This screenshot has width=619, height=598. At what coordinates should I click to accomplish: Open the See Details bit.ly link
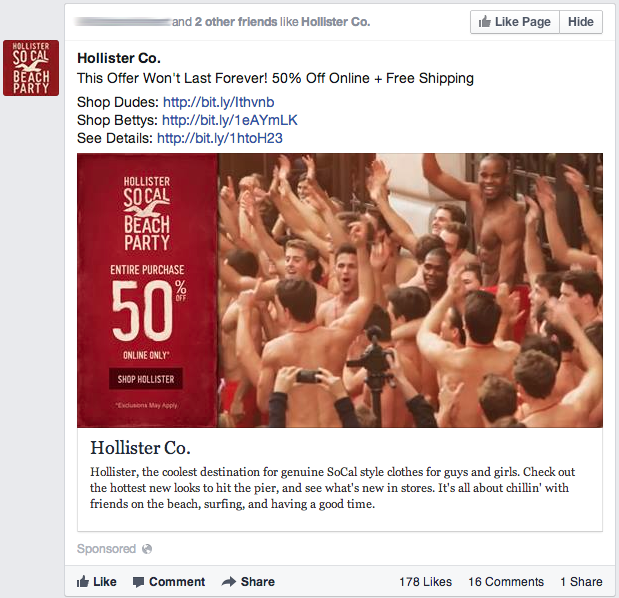220,138
